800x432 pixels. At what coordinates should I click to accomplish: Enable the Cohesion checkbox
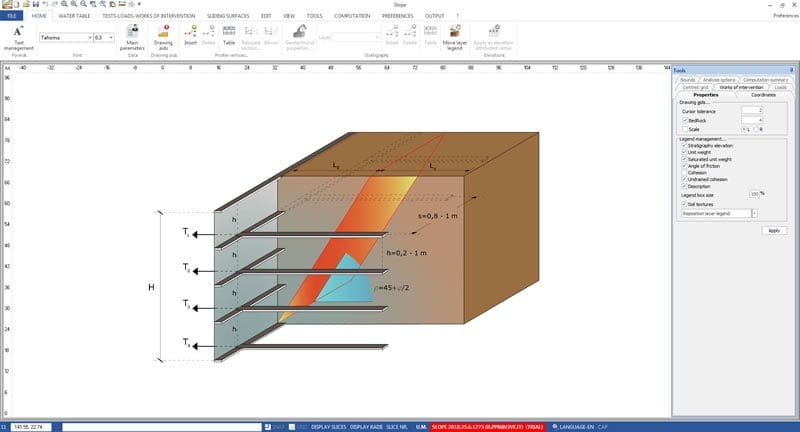click(684, 172)
